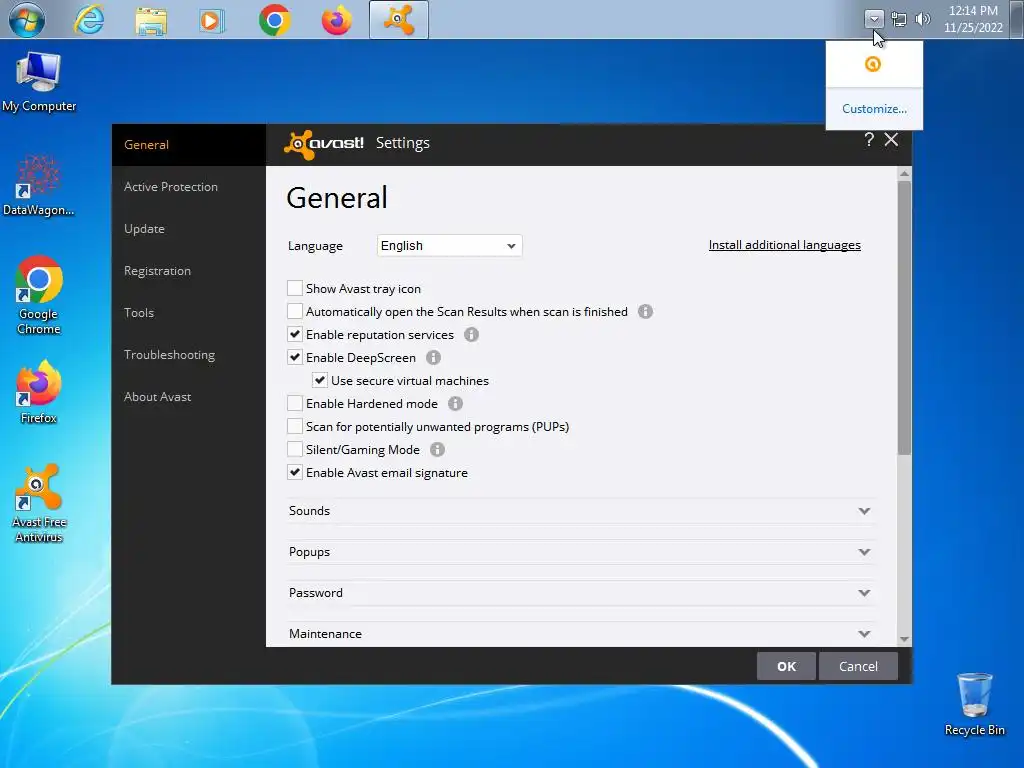Image resolution: width=1024 pixels, height=768 pixels.
Task: Expand the Sounds section
Action: [580, 511]
